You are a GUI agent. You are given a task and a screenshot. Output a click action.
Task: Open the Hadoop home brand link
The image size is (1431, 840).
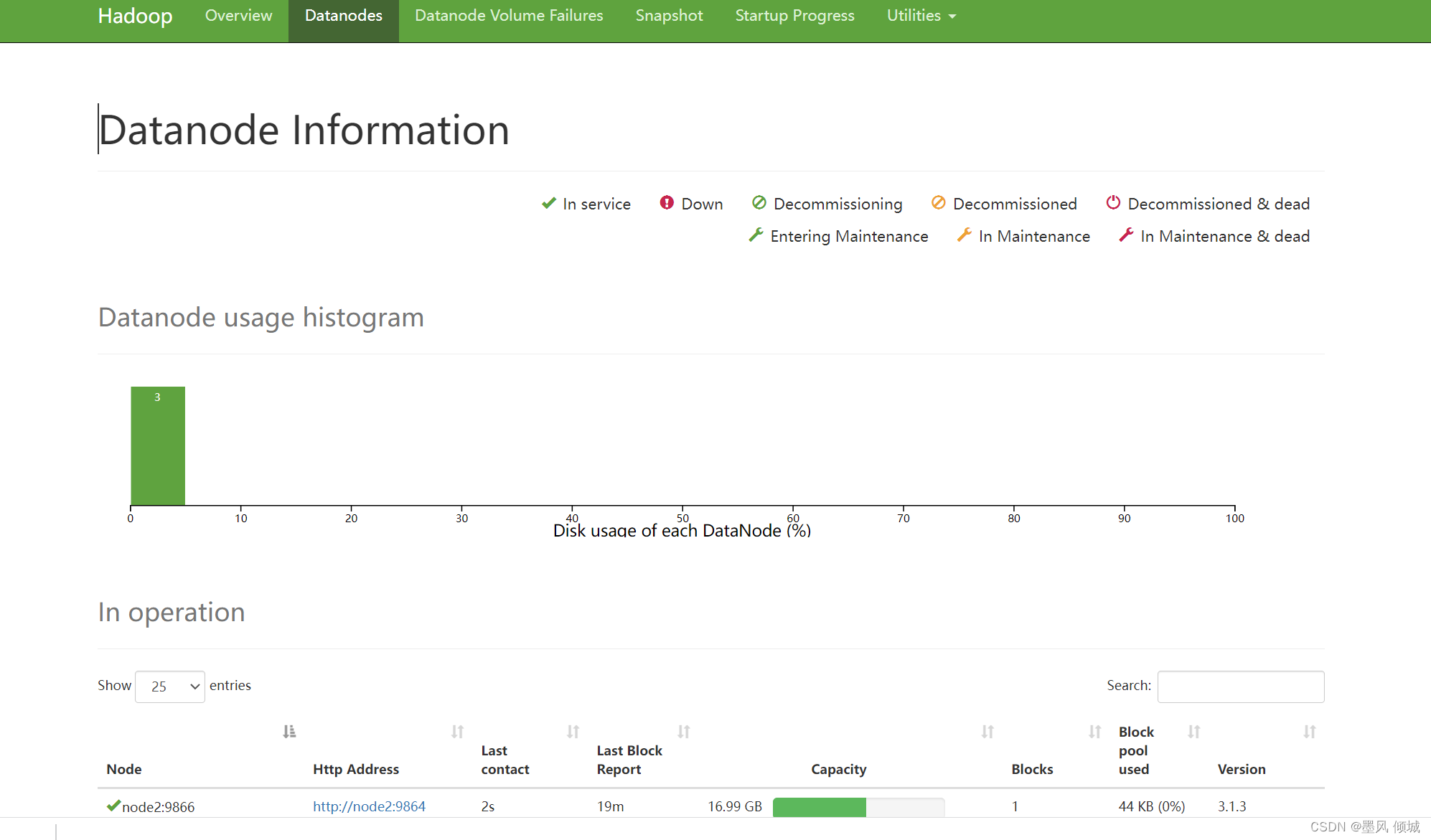click(x=135, y=16)
